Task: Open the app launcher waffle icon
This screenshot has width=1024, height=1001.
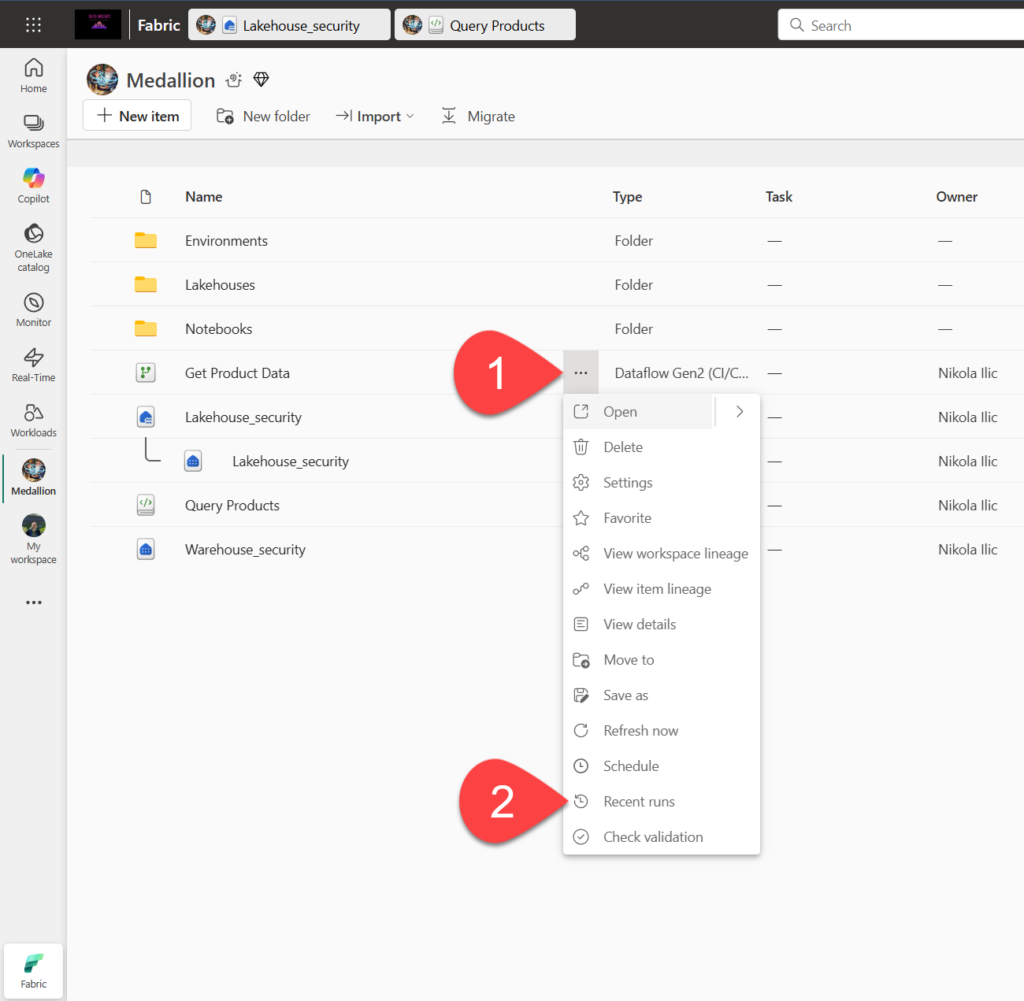Action: (33, 25)
